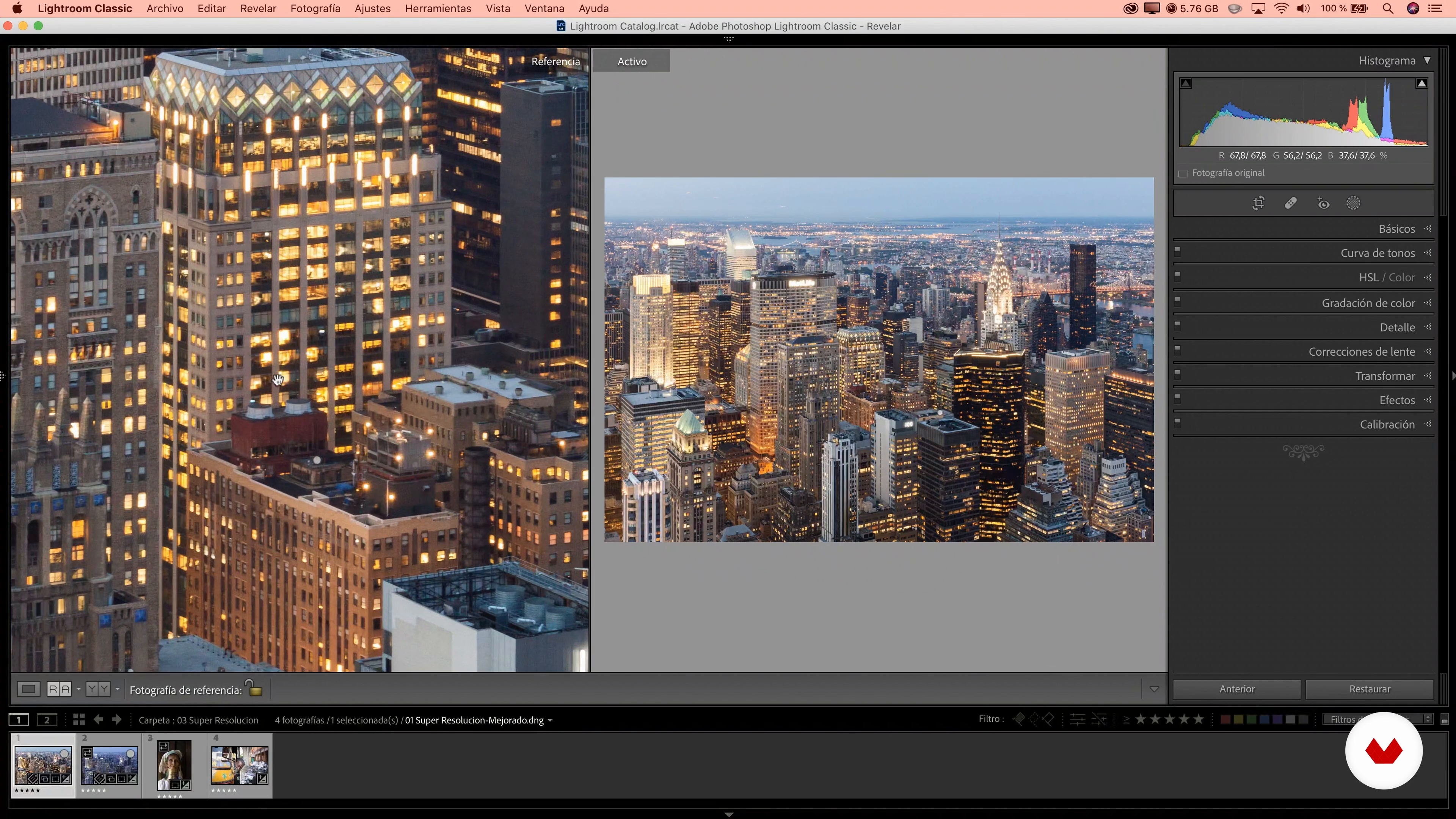The width and height of the screenshot is (1456, 819).
Task: Open the Before/After view options dropdown arrow
Action: tap(118, 689)
